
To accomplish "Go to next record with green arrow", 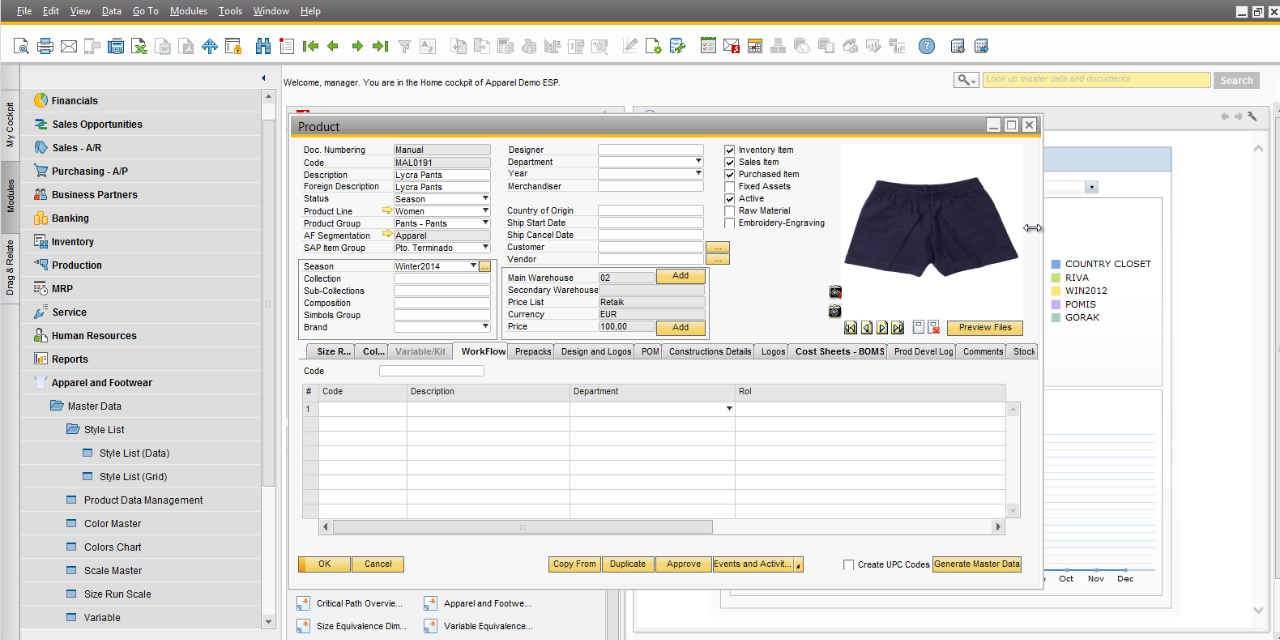I will tap(357, 46).
